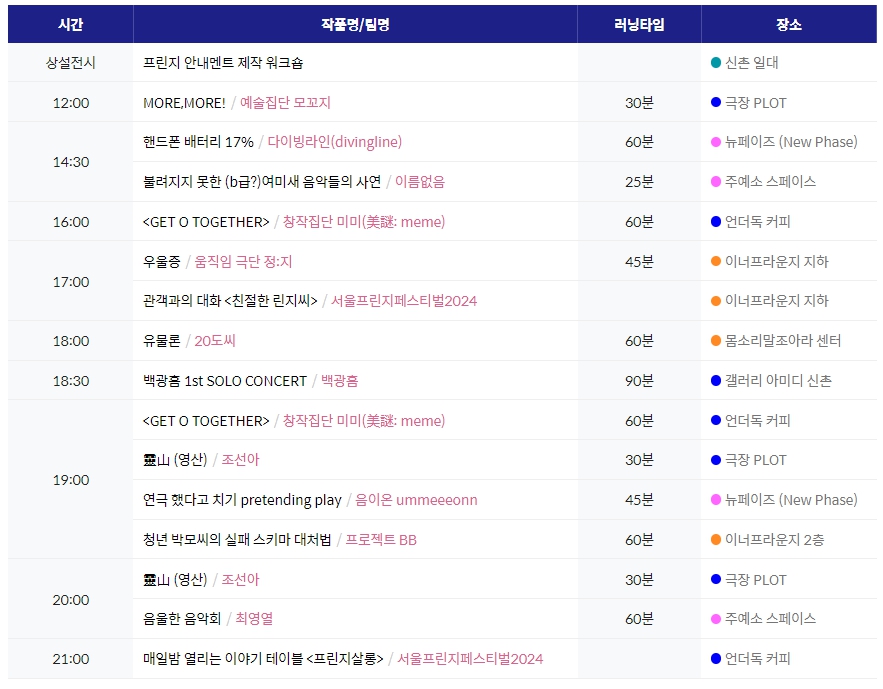
Task: Open the 음울한 음악회 work title
Action: pos(182,619)
